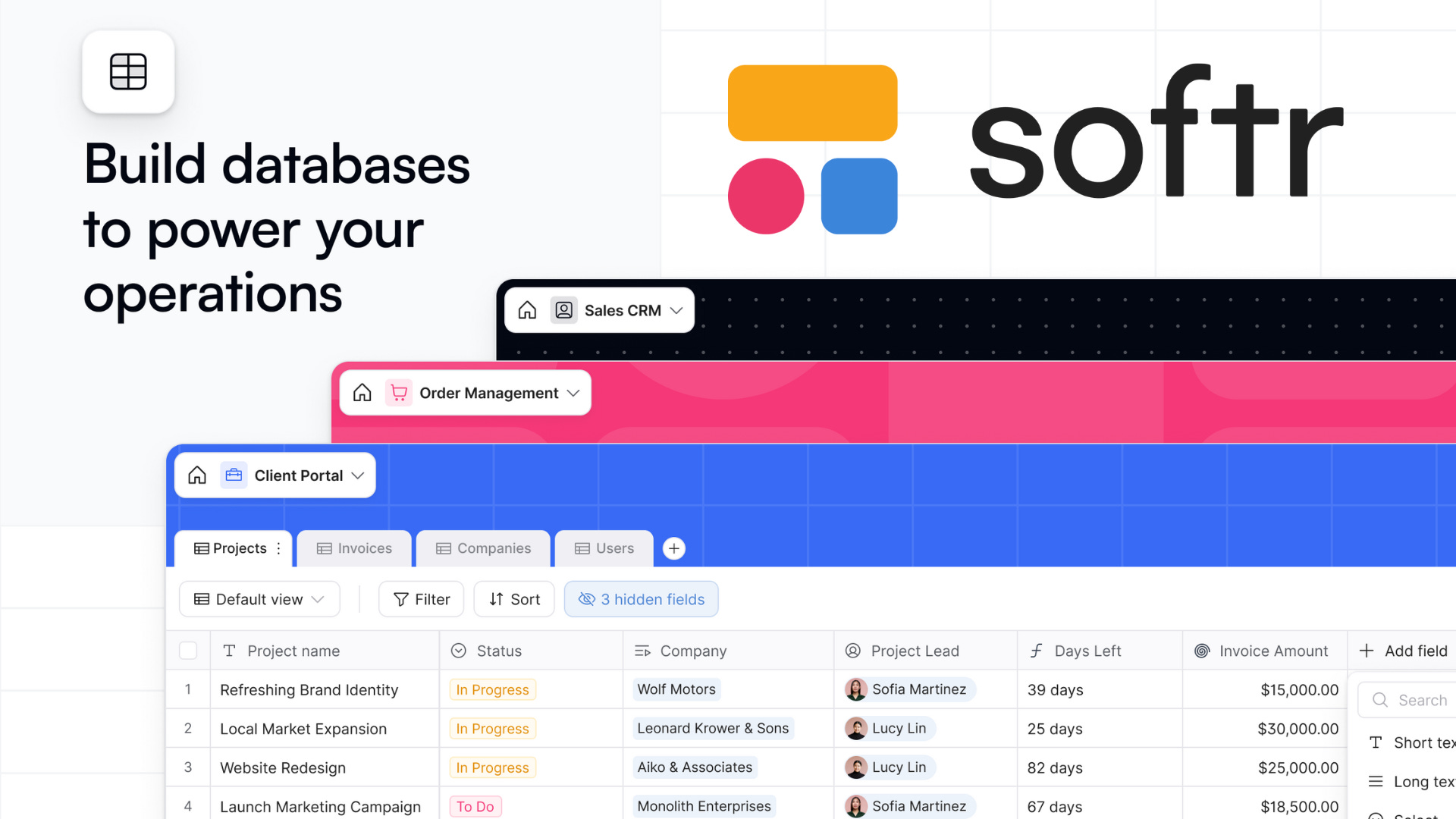Click the Sort button
The image size is (1456, 819).
tap(514, 599)
